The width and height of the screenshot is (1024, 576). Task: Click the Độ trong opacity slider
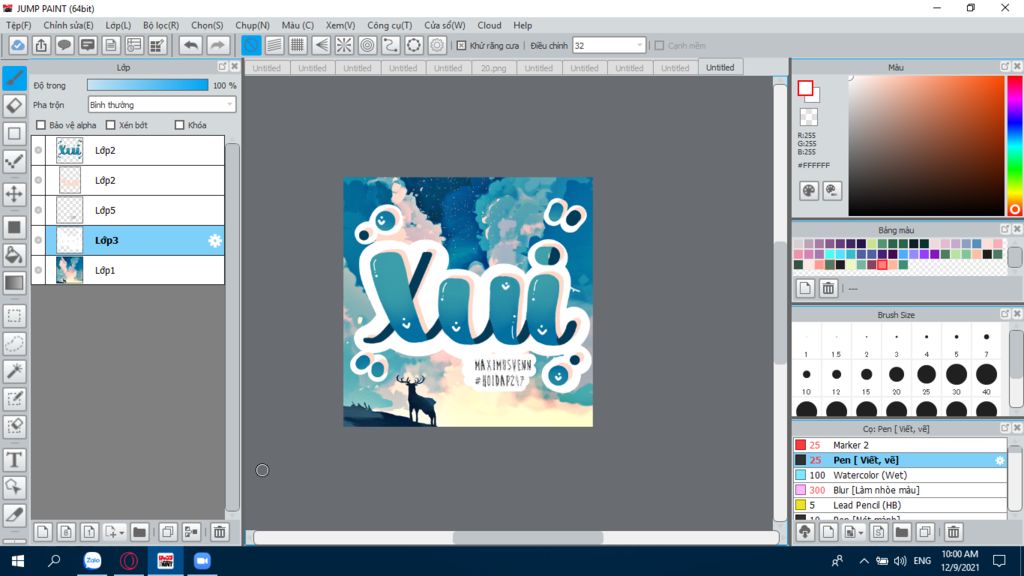point(148,86)
